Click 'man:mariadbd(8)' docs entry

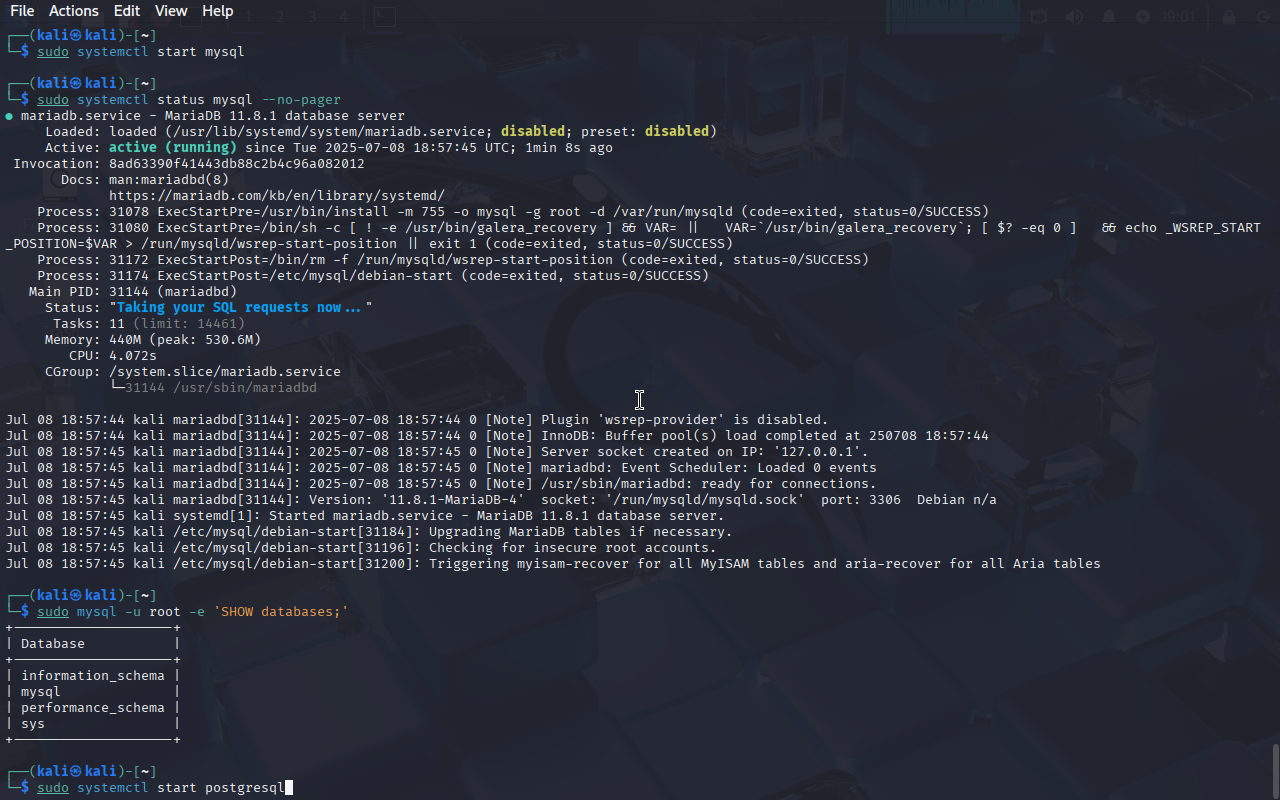[x=169, y=180]
